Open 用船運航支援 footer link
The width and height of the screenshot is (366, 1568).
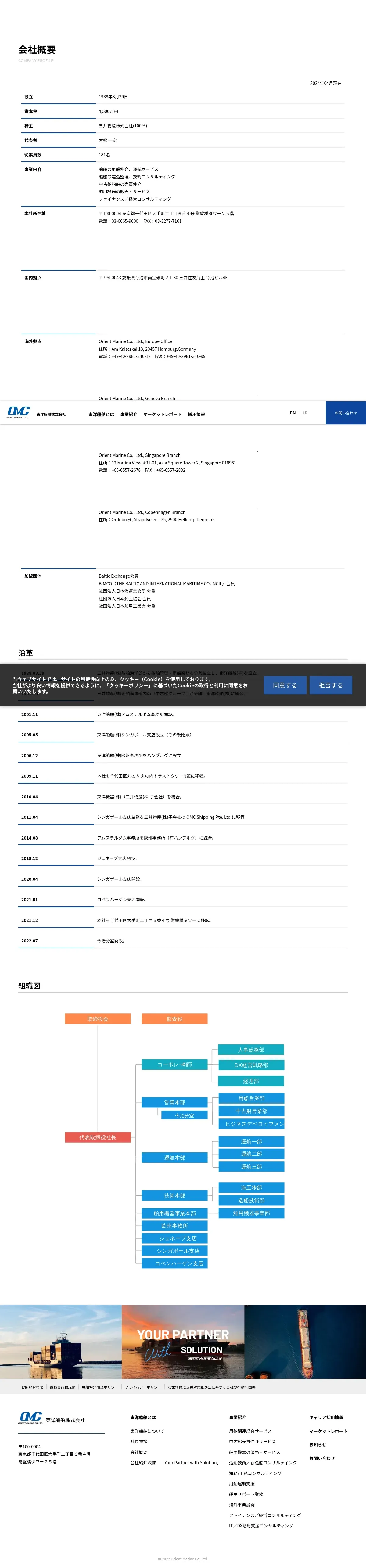[242, 1483]
